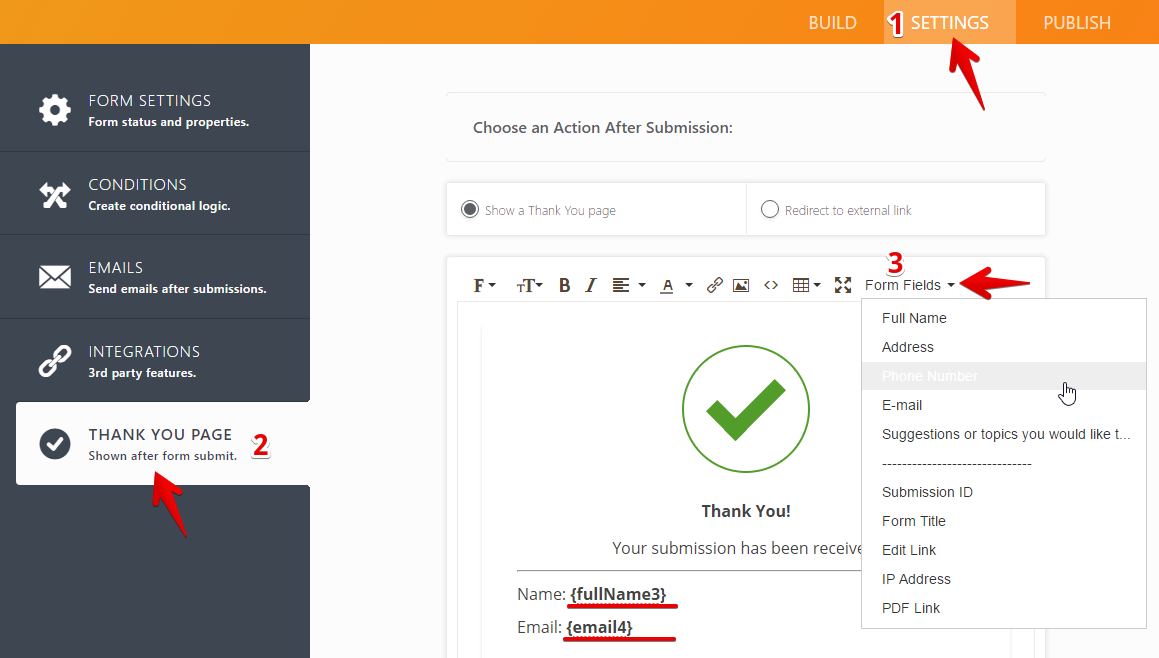Open the font family dropdown
Image resolution: width=1159 pixels, height=658 pixels.
pyautogui.click(x=484, y=285)
